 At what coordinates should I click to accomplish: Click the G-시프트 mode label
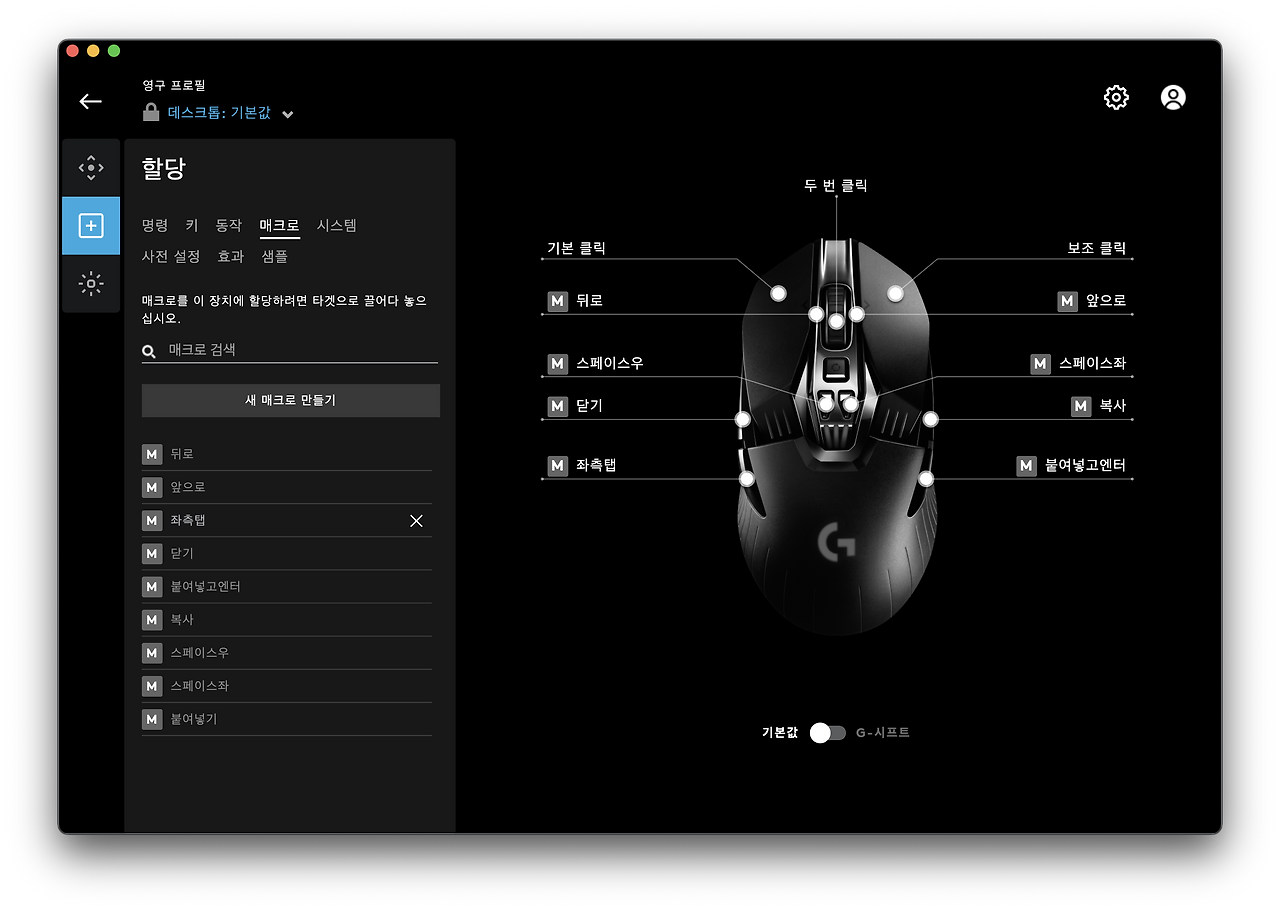coord(883,733)
